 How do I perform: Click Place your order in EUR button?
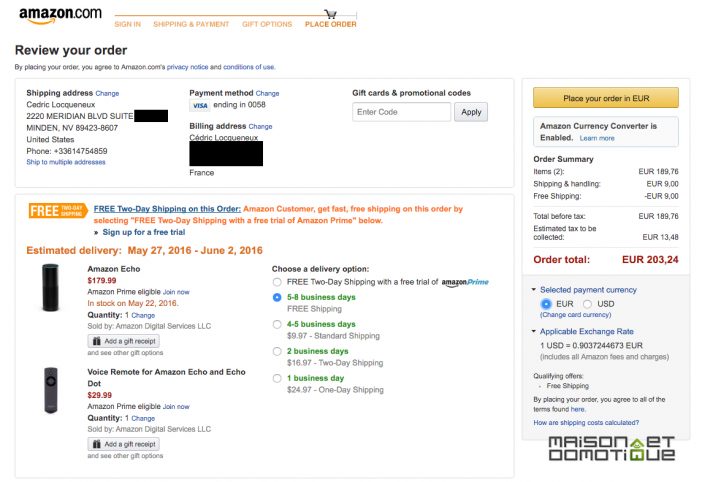[606, 98]
